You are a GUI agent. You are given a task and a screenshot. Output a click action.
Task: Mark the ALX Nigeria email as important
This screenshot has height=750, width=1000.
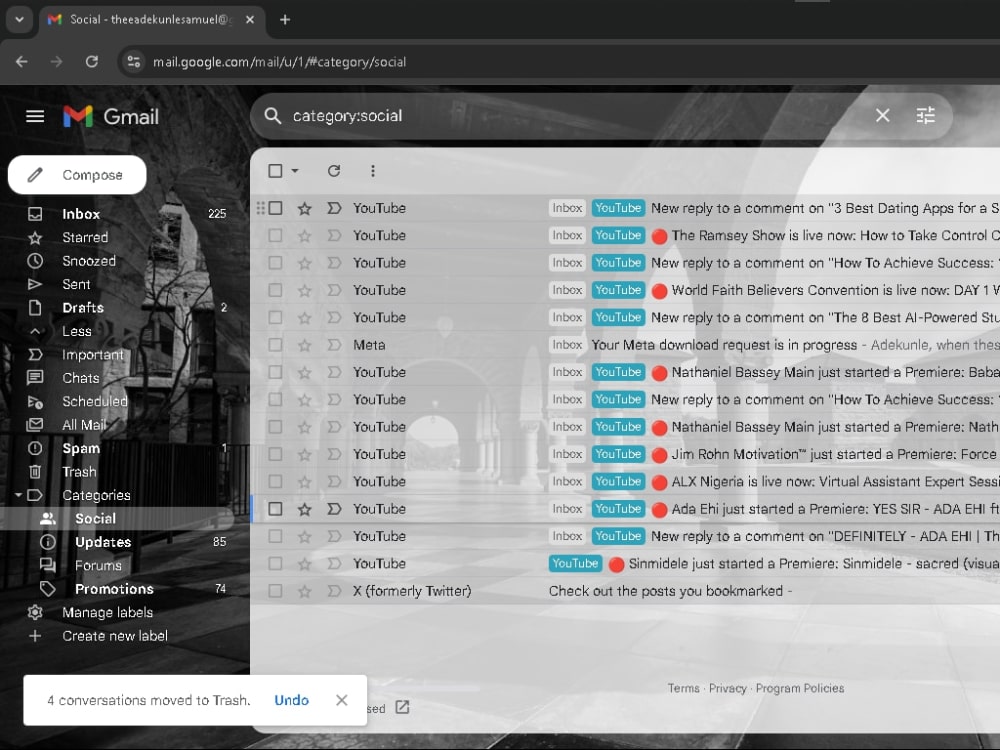point(334,482)
